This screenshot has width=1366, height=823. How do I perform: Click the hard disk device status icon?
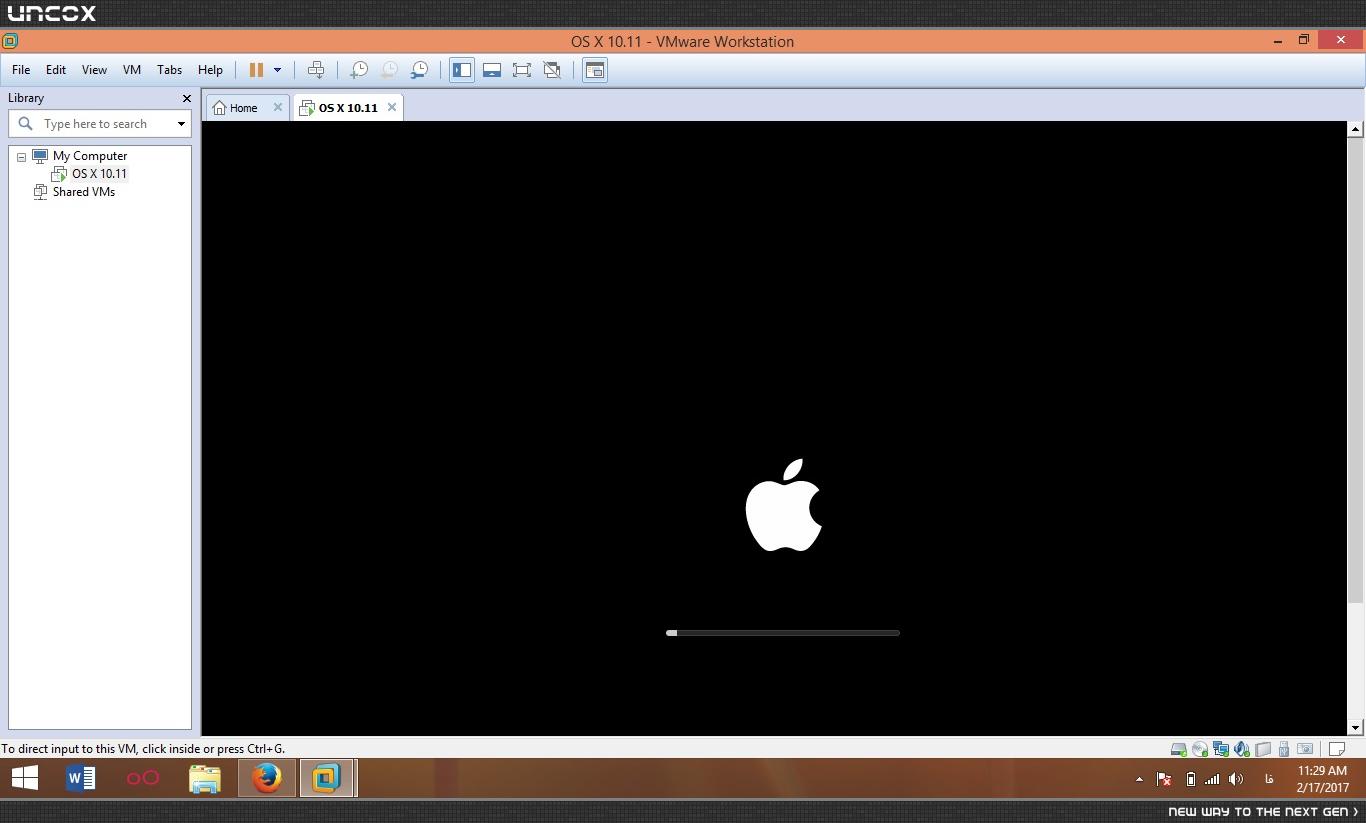pos(1179,749)
